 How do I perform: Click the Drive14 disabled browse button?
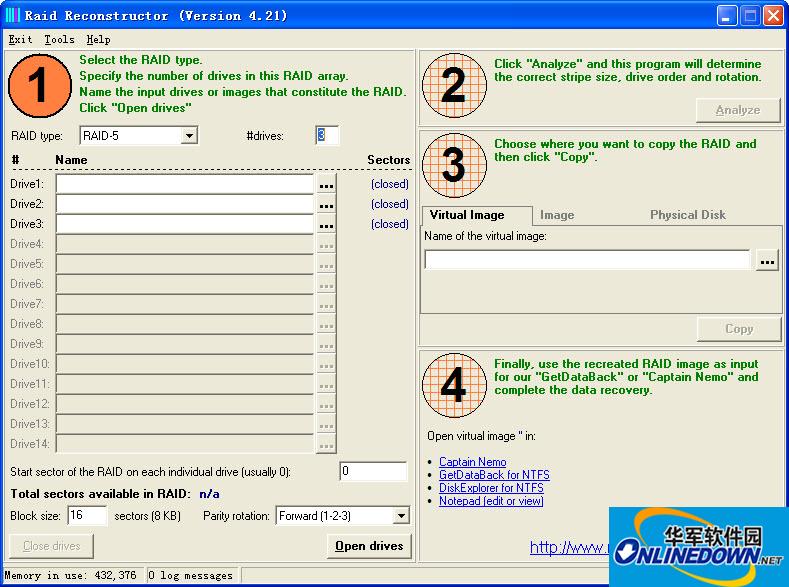tap(326, 445)
